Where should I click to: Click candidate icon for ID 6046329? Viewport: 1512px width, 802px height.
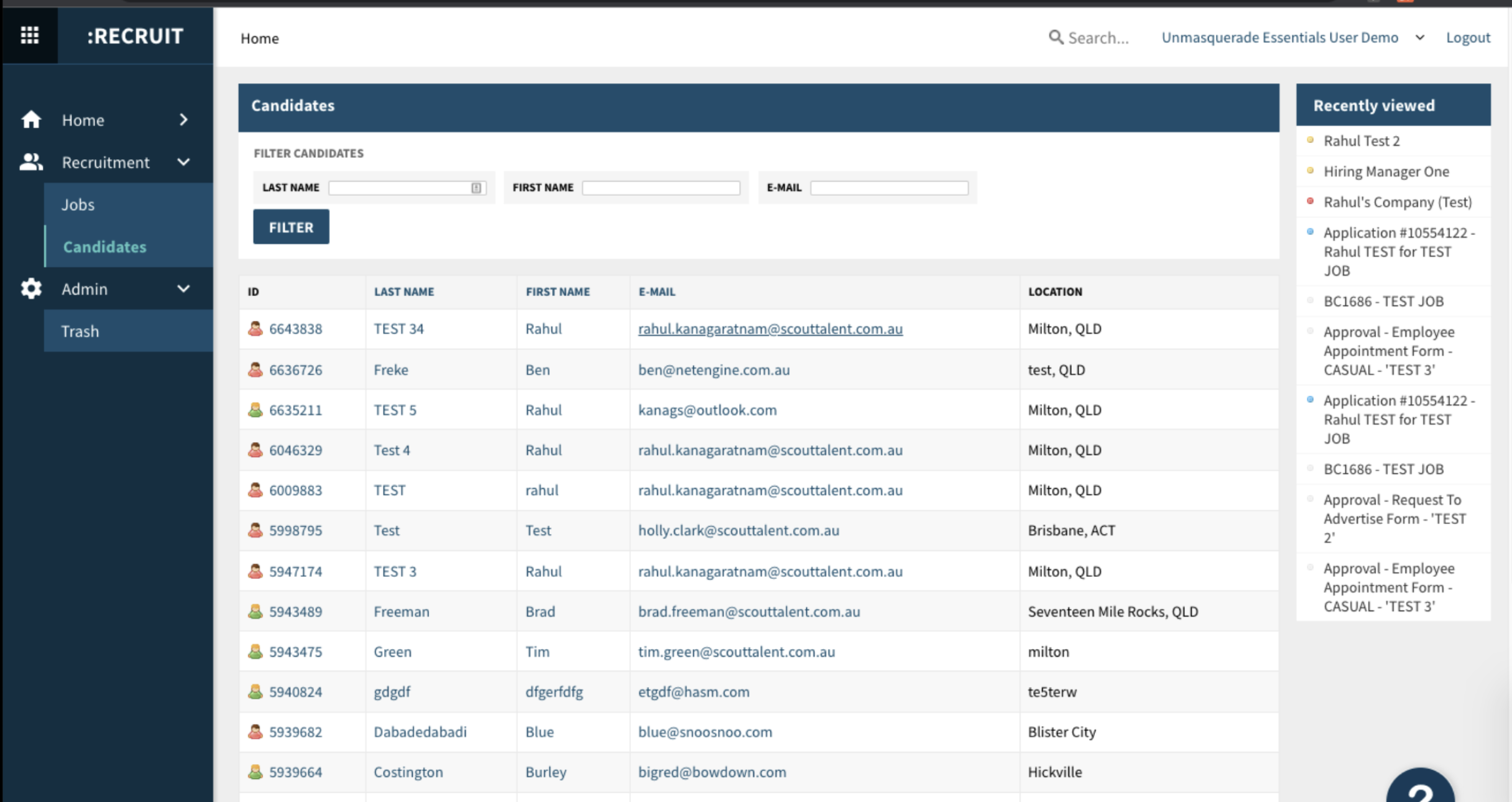pyautogui.click(x=256, y=449)
